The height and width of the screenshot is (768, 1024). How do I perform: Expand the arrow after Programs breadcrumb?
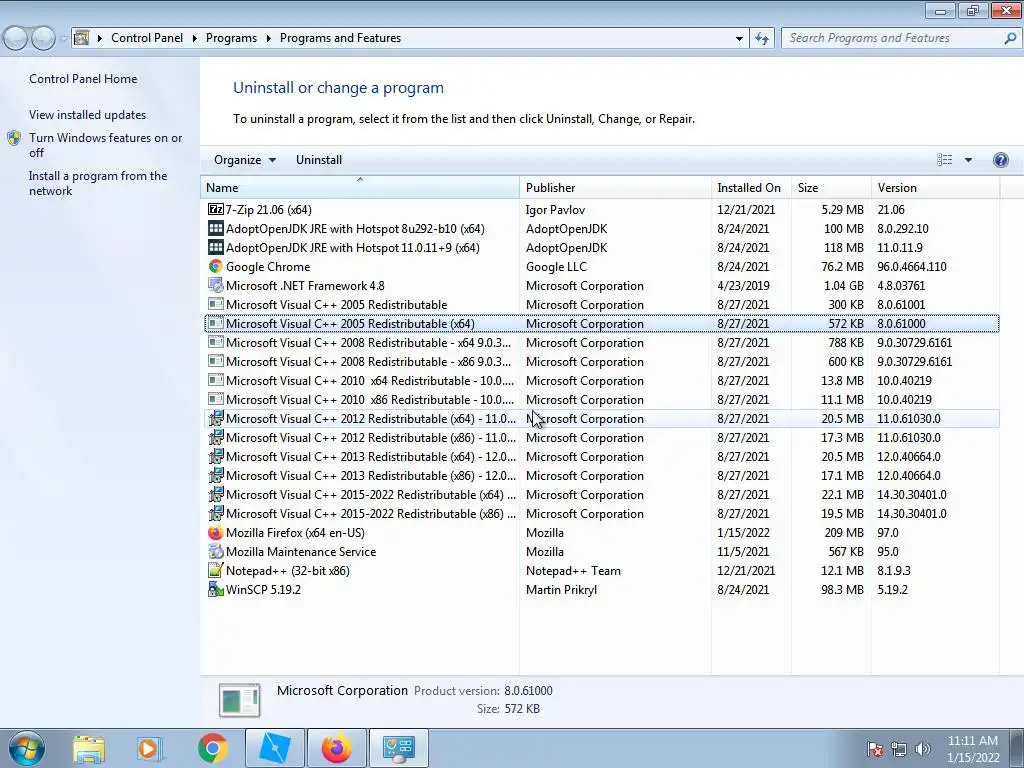click(268, 38)
